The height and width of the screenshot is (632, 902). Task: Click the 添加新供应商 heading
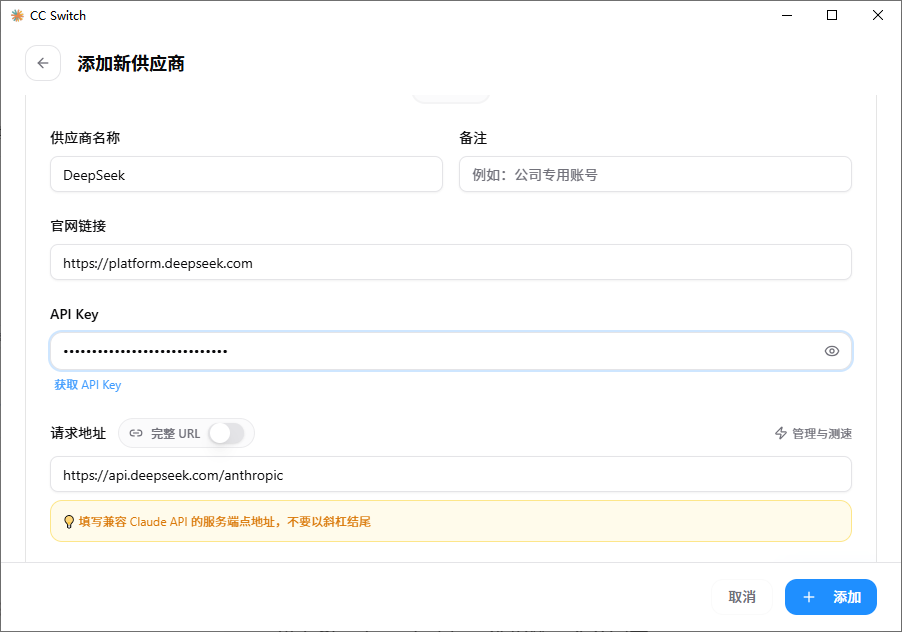(131, 63)
